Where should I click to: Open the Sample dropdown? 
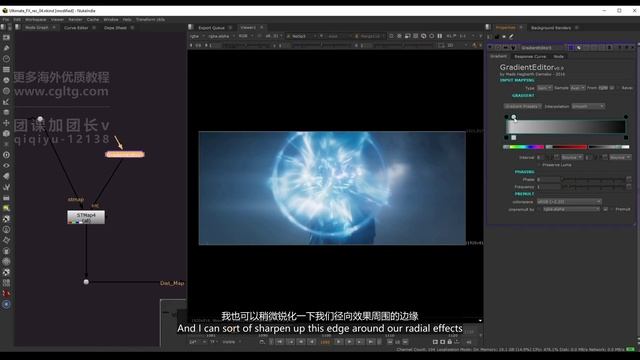[x=577, y=88]
